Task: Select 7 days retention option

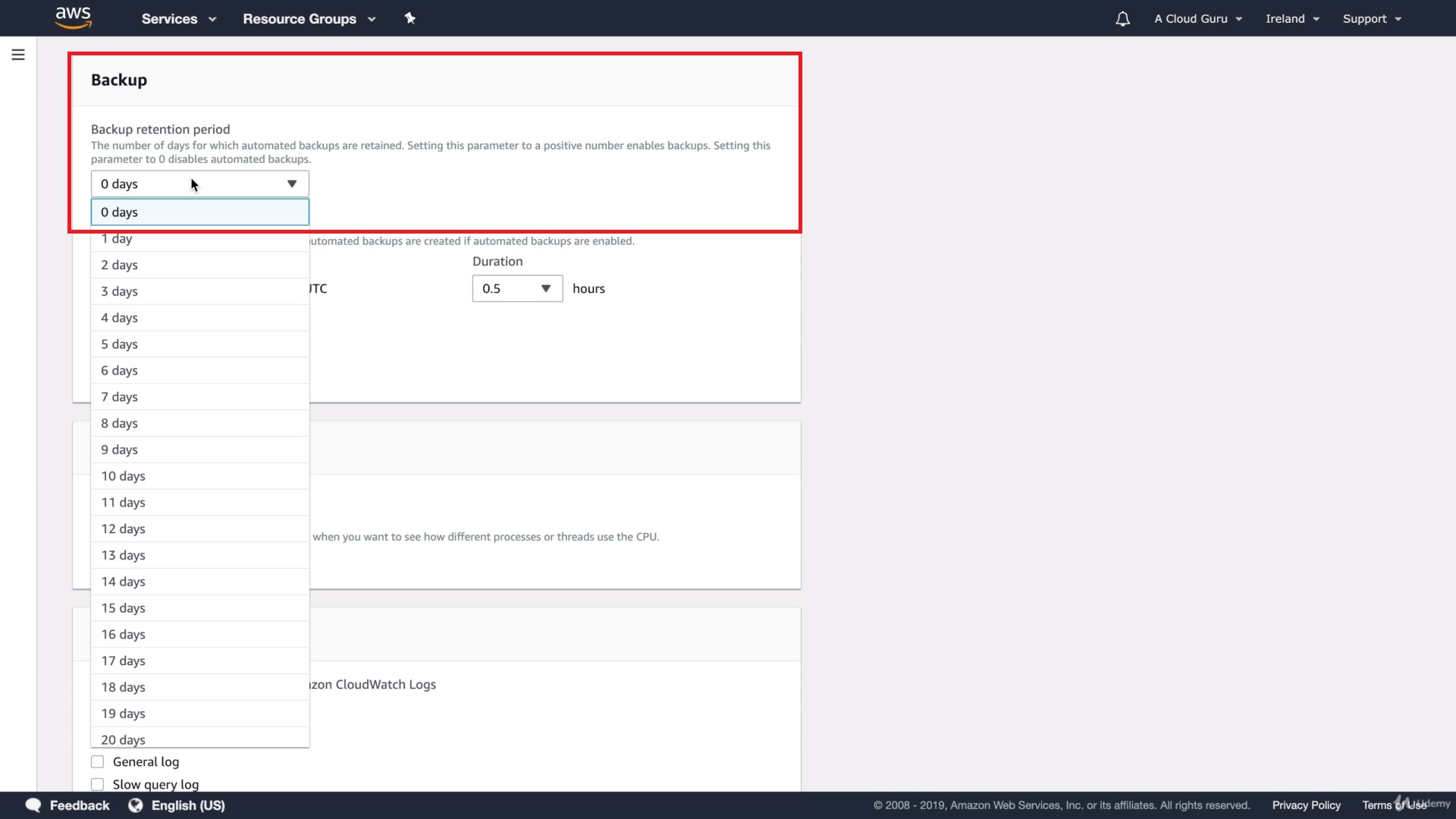Action: pyautogui.click(x=120, y=397)
